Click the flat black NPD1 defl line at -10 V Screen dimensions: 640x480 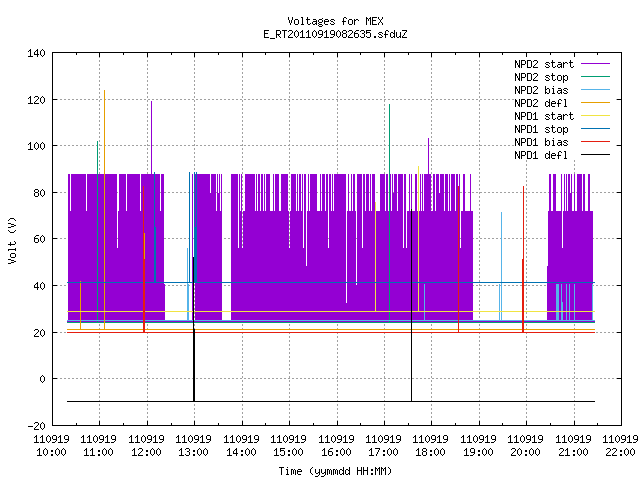(331, 401)
